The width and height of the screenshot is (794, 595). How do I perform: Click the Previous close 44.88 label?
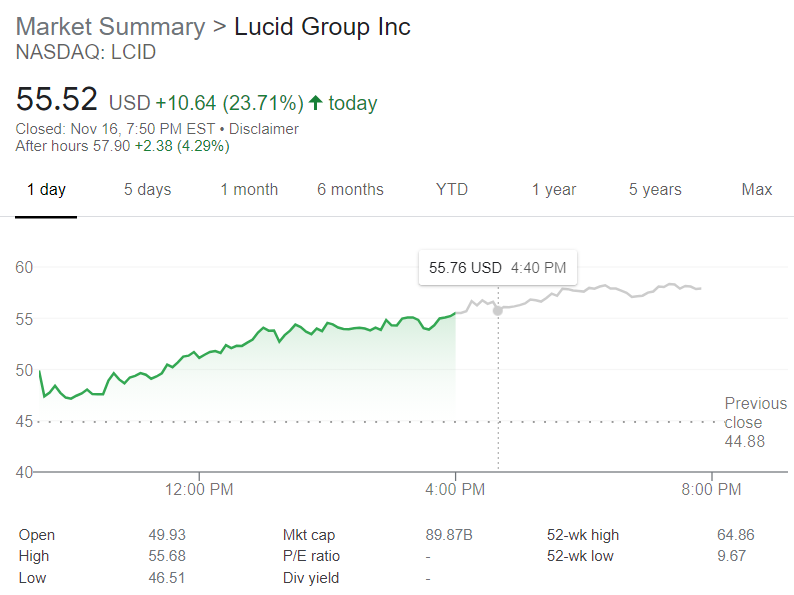coord(755,422)
